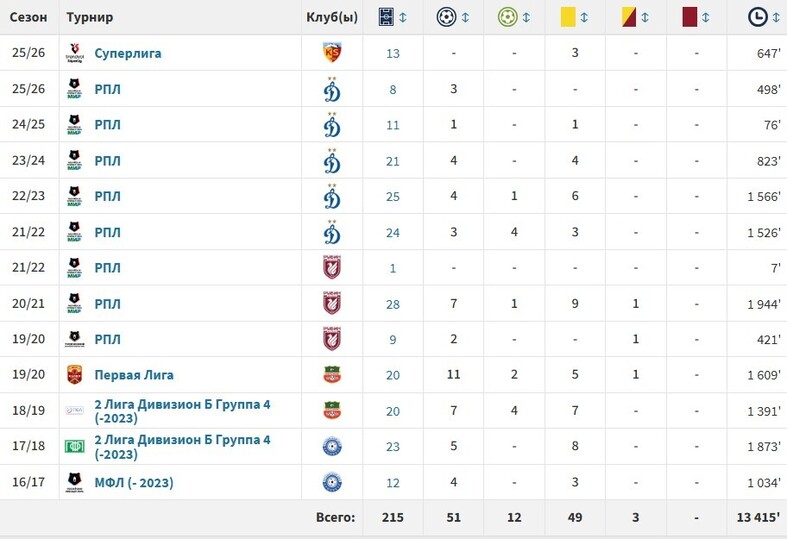787x539 pixels.
Task: Sort by second yellow cards arrow
Action: (x=645, y=18)
